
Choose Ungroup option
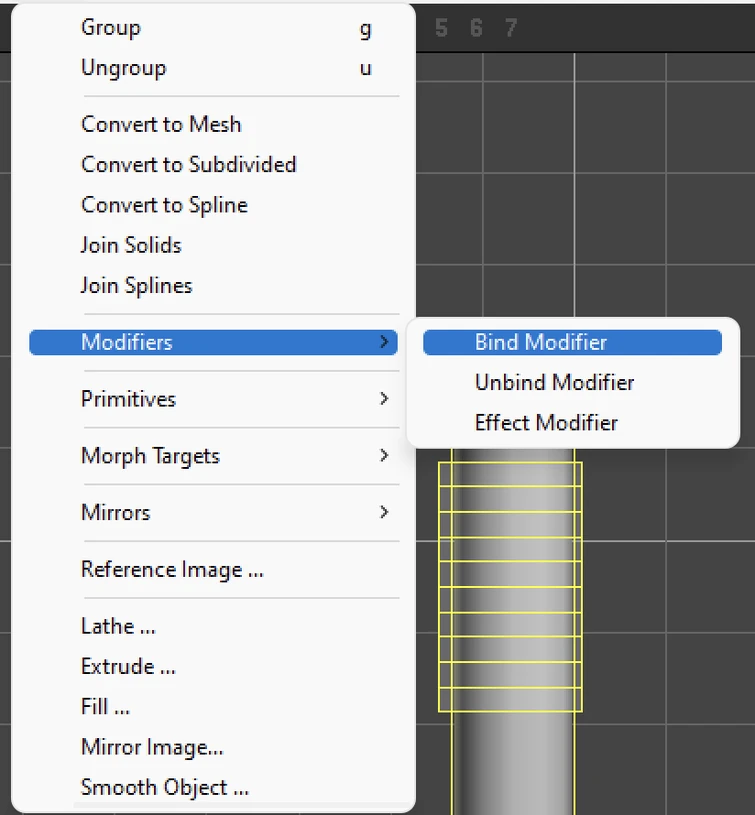pos(123,69)
